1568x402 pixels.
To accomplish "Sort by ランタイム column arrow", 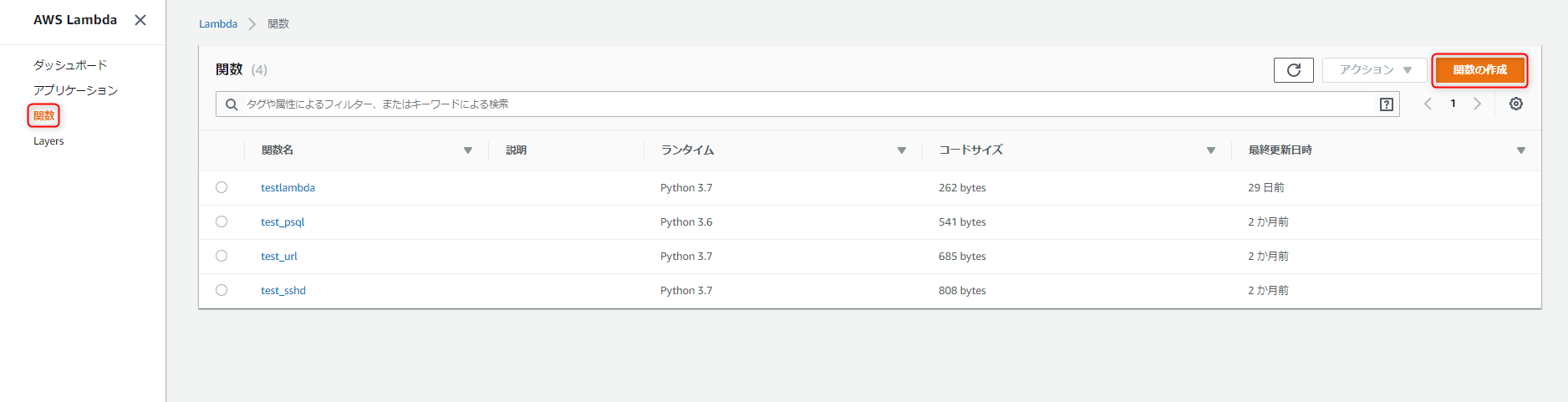I will (x=902, y=150).
